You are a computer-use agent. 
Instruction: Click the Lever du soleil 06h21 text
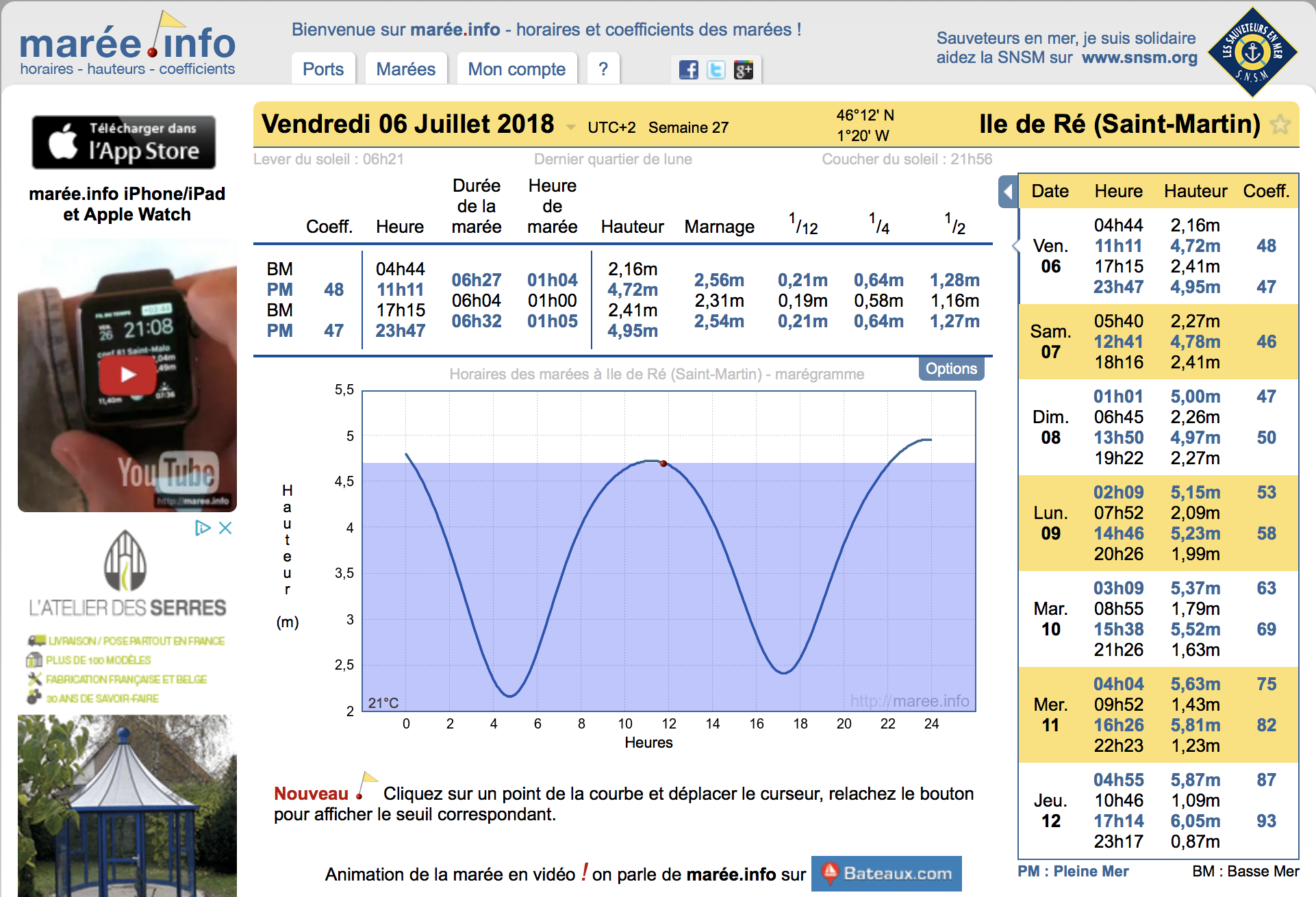[x=329, y=160]
